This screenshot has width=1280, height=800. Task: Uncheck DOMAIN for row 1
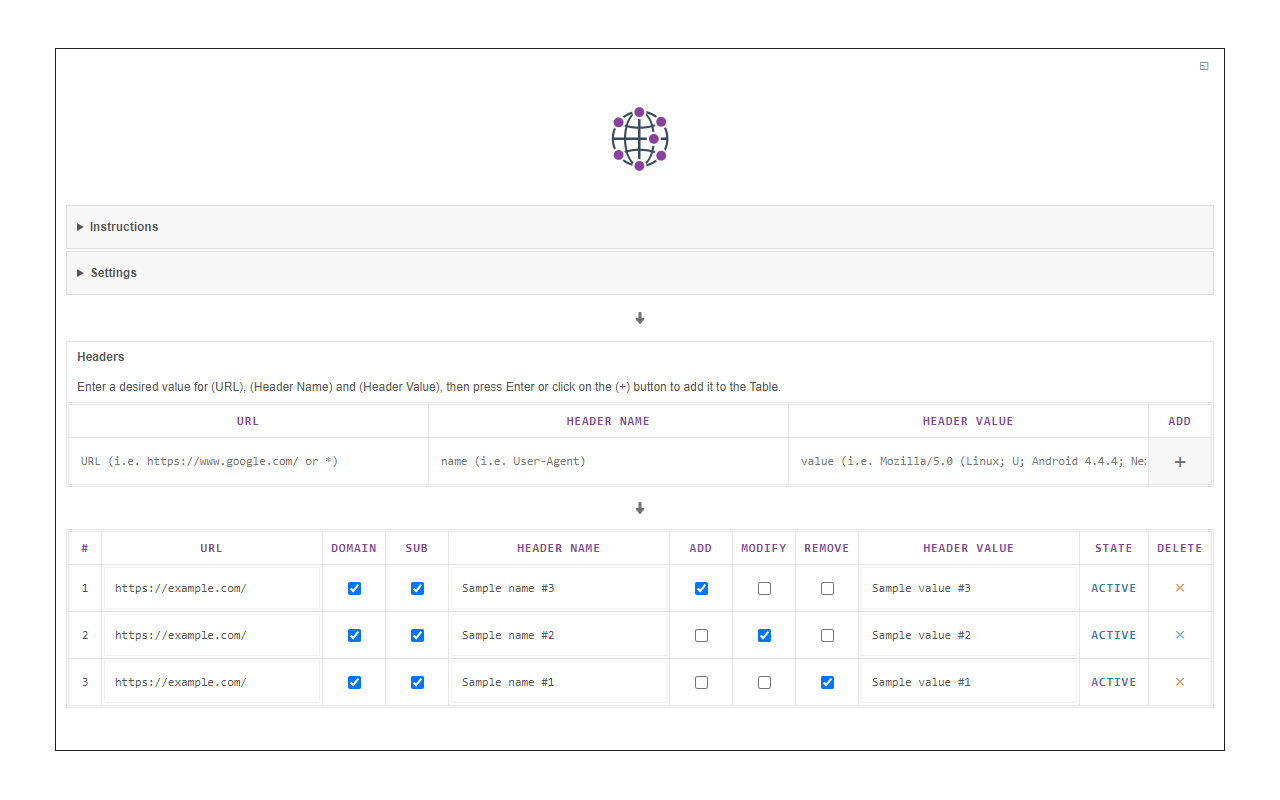point(354,588)
